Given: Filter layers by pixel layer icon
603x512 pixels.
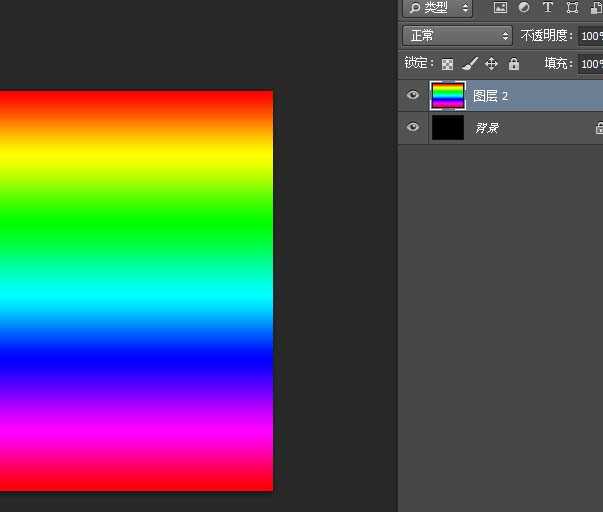Looking at the screenshot, I should pos(500,8).
